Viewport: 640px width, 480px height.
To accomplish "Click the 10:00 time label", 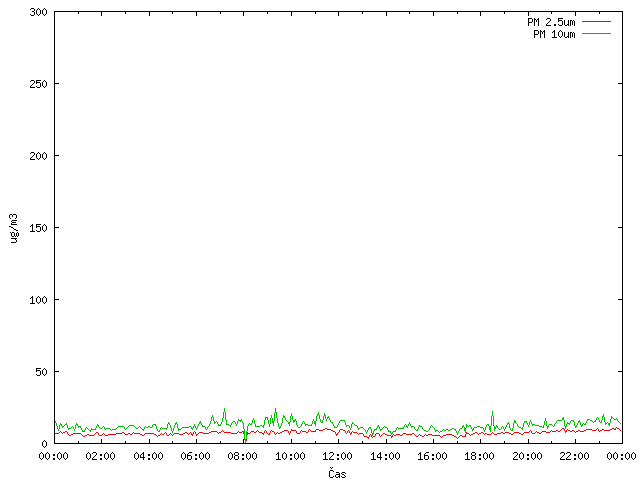I will [290, 456].
